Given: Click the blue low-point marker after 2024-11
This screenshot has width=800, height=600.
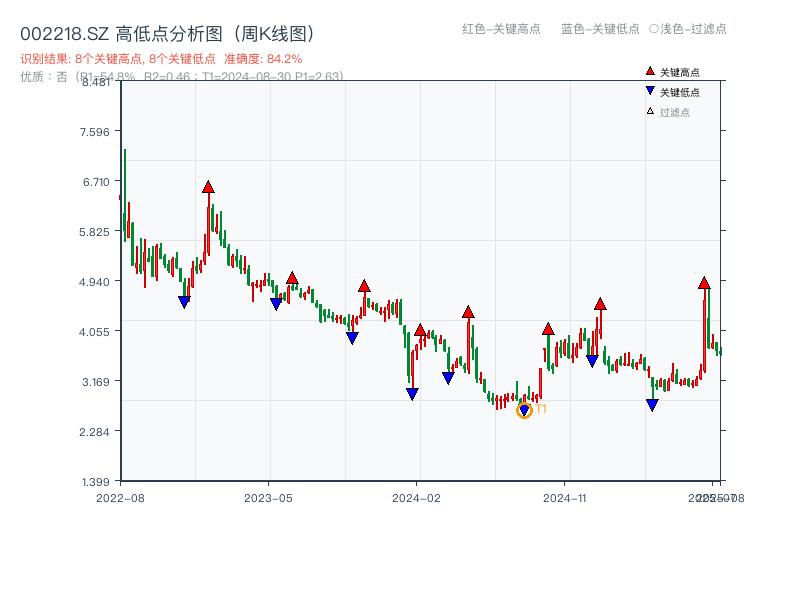Looking at the screenshot, I should click(652, 405).
